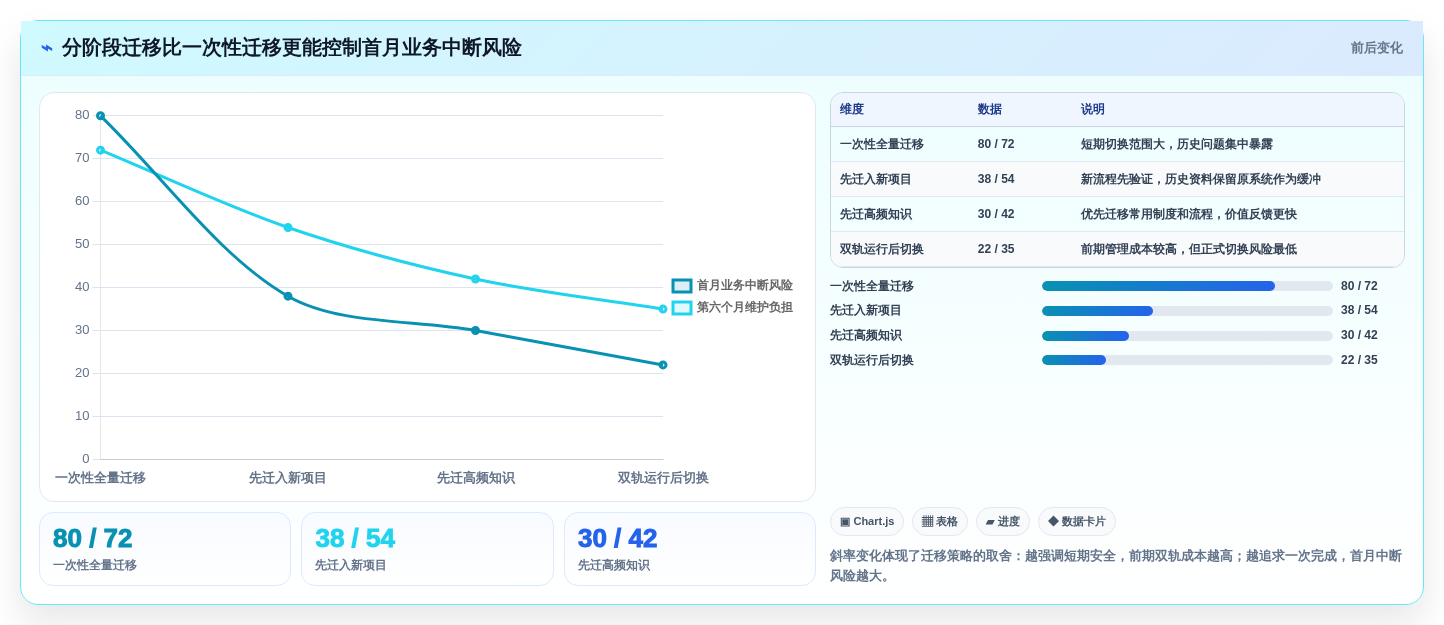Viewport: 1444px width, 625px height.
Task: Click table cell 22 / 35
Action: pyautogui.click(x=996, y=249)
